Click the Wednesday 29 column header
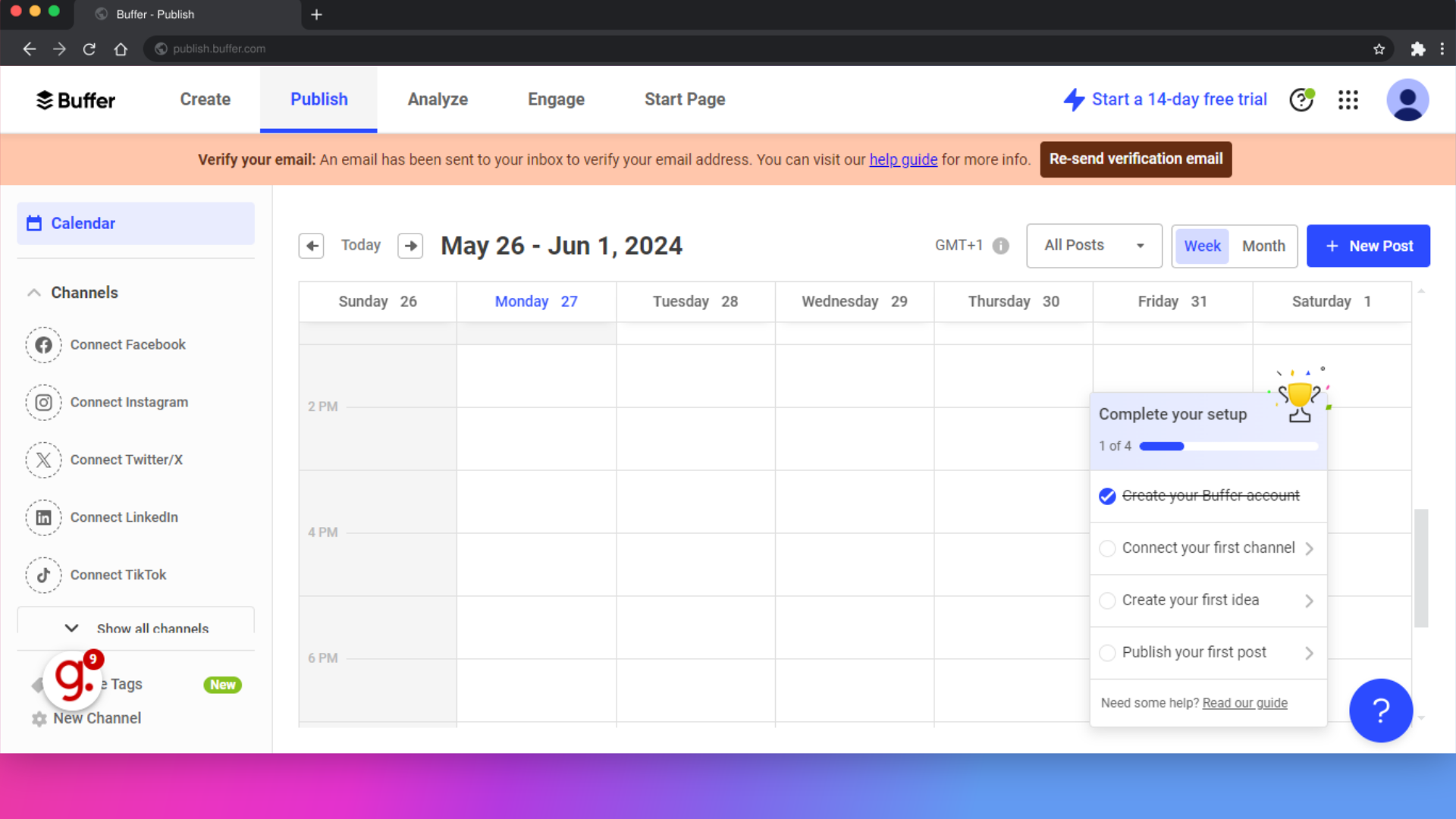The image size is (1456, 819). 855,302
